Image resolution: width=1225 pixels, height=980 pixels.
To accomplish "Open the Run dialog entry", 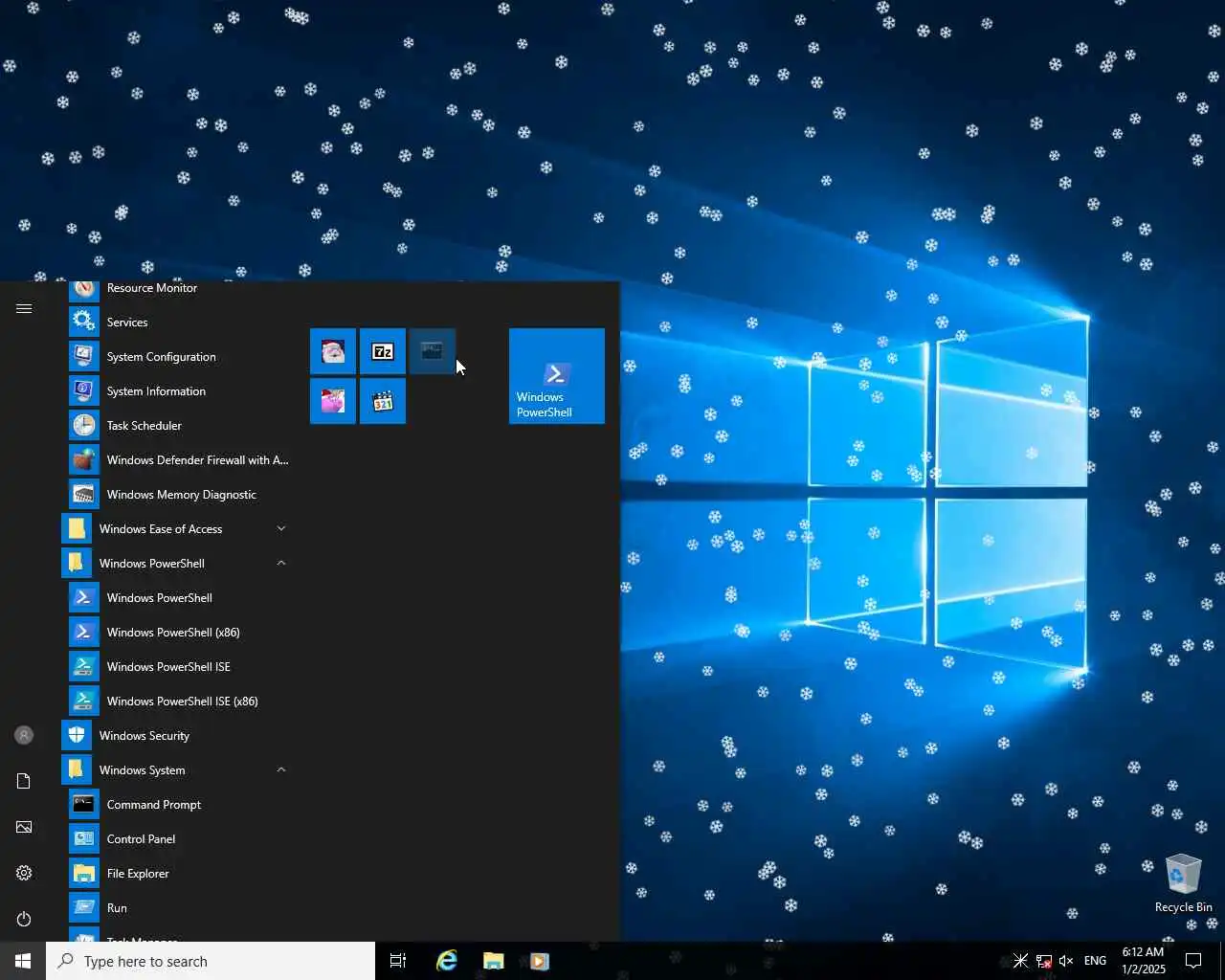I will [177, 907].
